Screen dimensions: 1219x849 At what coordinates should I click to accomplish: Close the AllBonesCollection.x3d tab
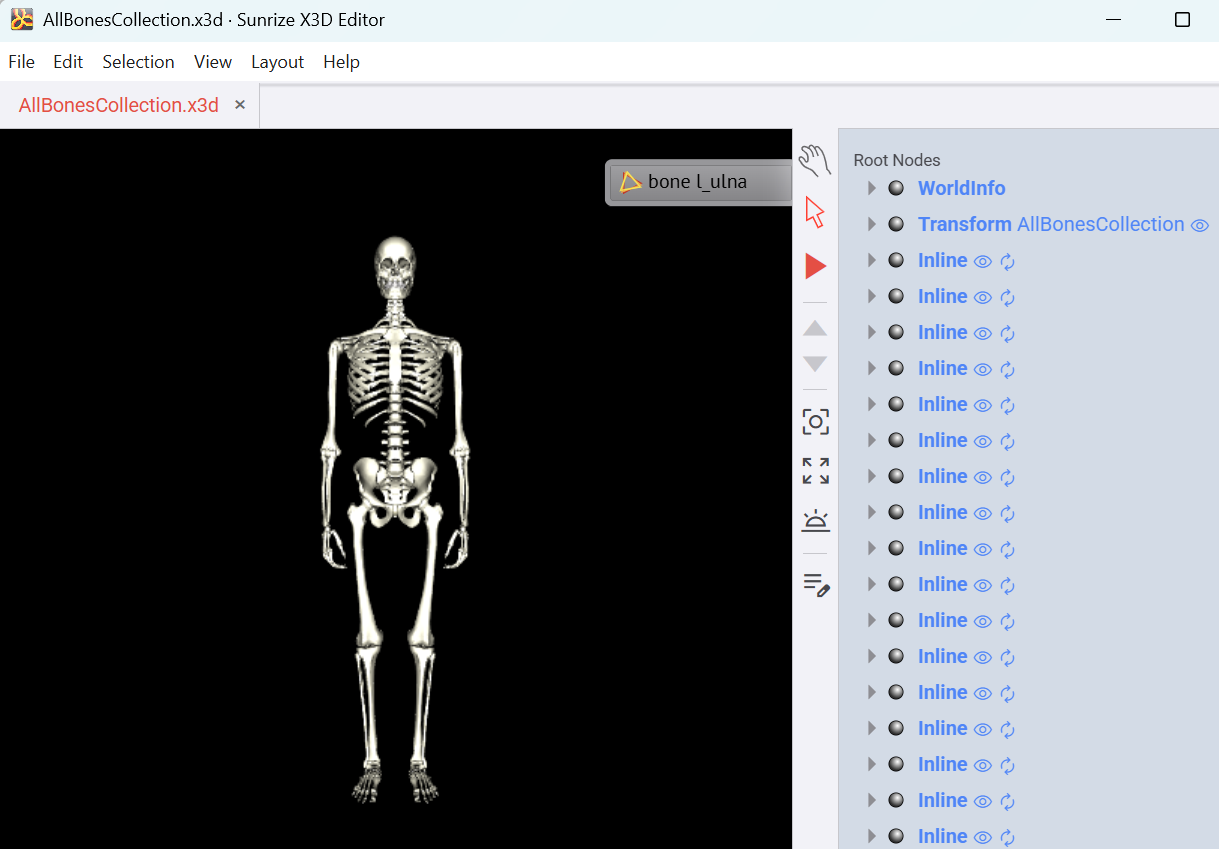pos(240,105)
